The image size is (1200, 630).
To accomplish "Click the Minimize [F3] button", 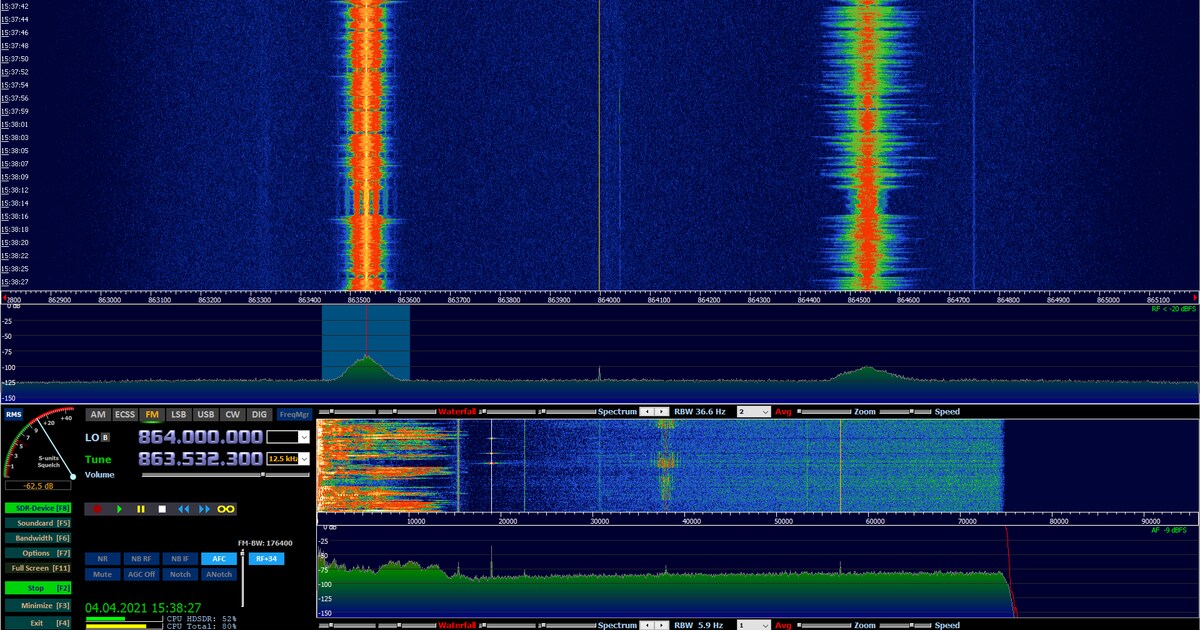I will [37, 605].
